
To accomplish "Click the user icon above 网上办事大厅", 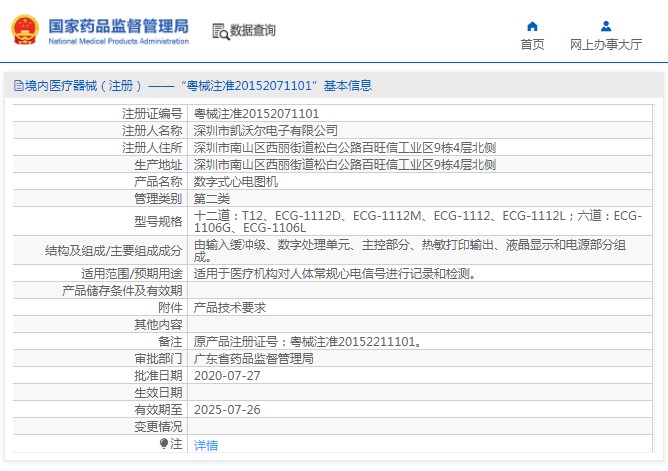I will (x=606, y=26).
